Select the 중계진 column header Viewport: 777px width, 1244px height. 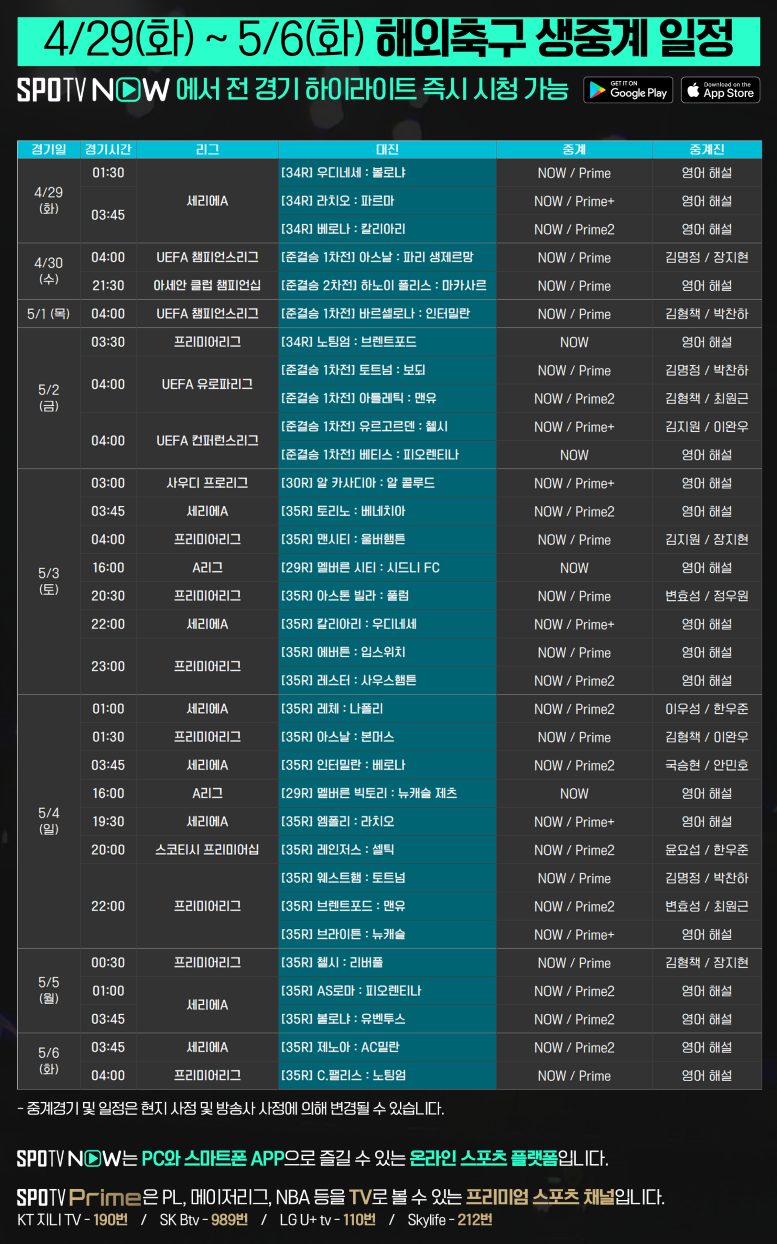706,150
